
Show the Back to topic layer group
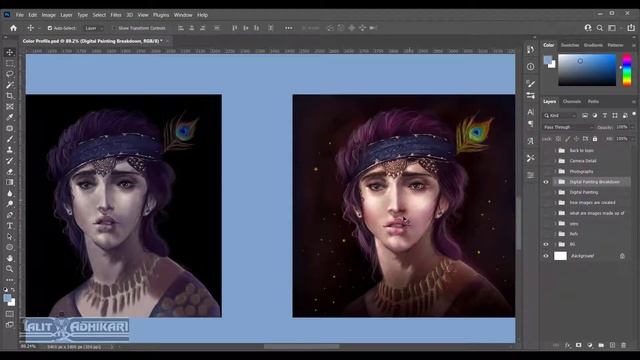[546, 151]
